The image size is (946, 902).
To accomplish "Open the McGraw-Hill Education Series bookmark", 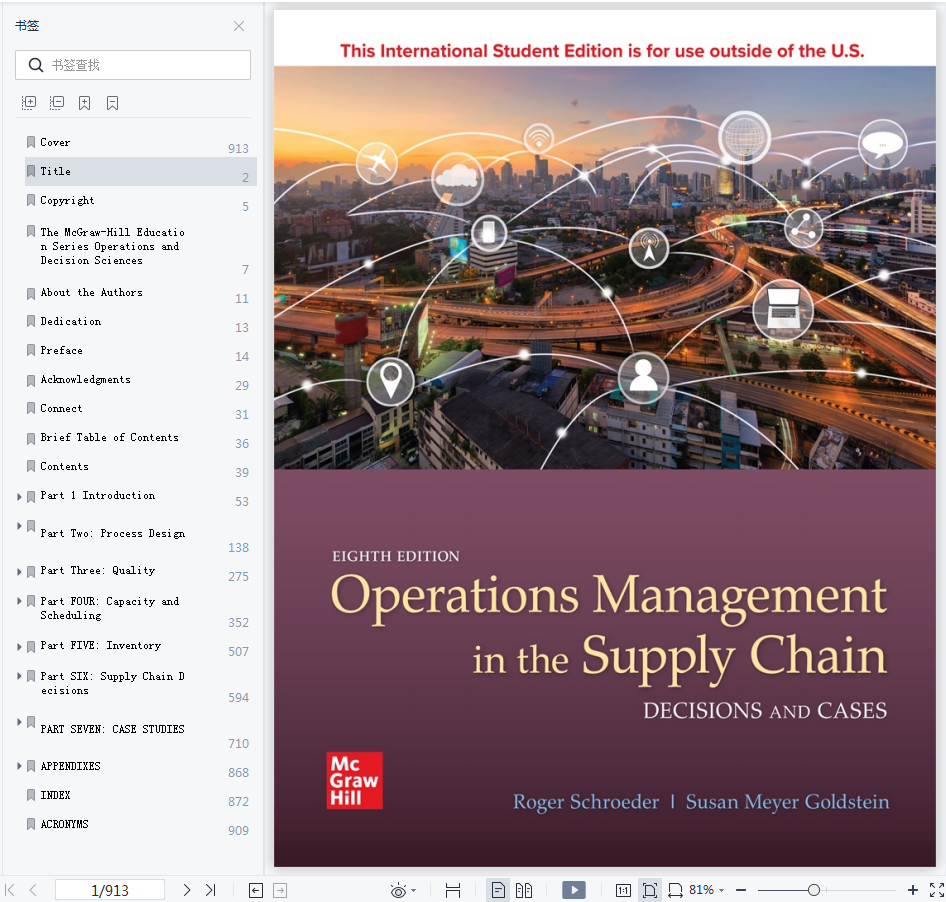I will [112, 246].
